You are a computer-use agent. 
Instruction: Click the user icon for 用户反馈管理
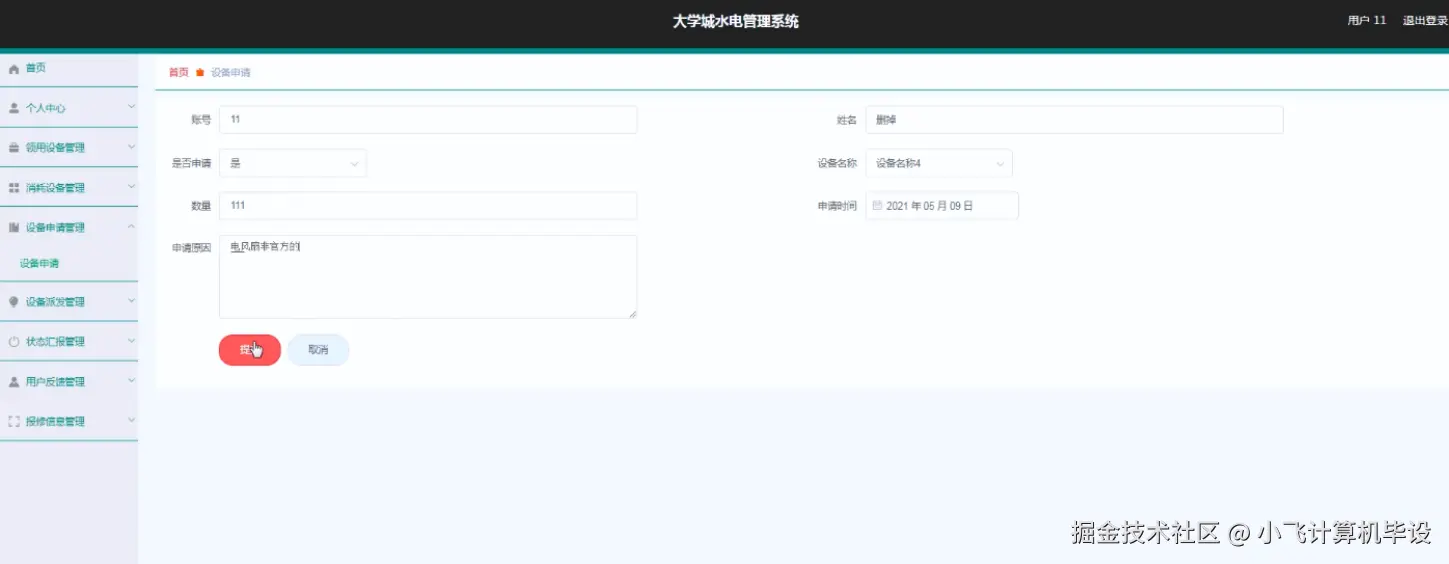[14, 382]
